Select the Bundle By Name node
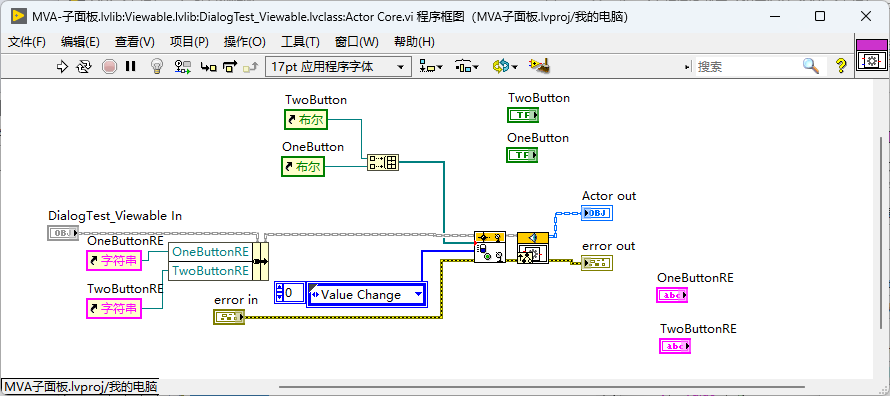This screenshot has width=890, height=396. pos(261,261)
